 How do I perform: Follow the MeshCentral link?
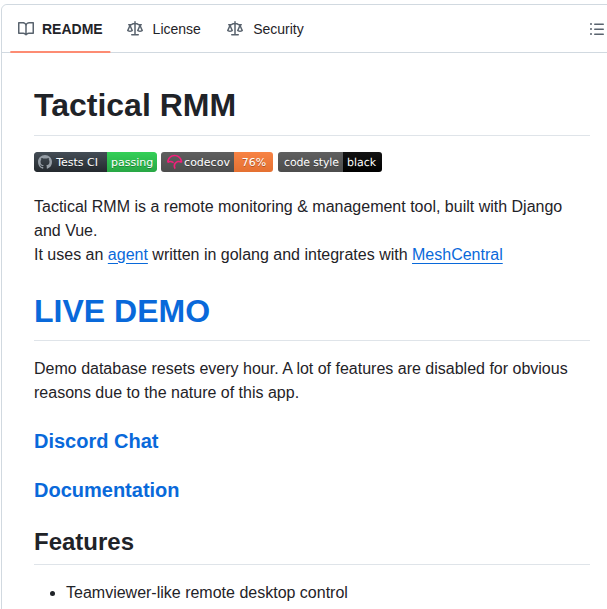(x=457, y=255)
